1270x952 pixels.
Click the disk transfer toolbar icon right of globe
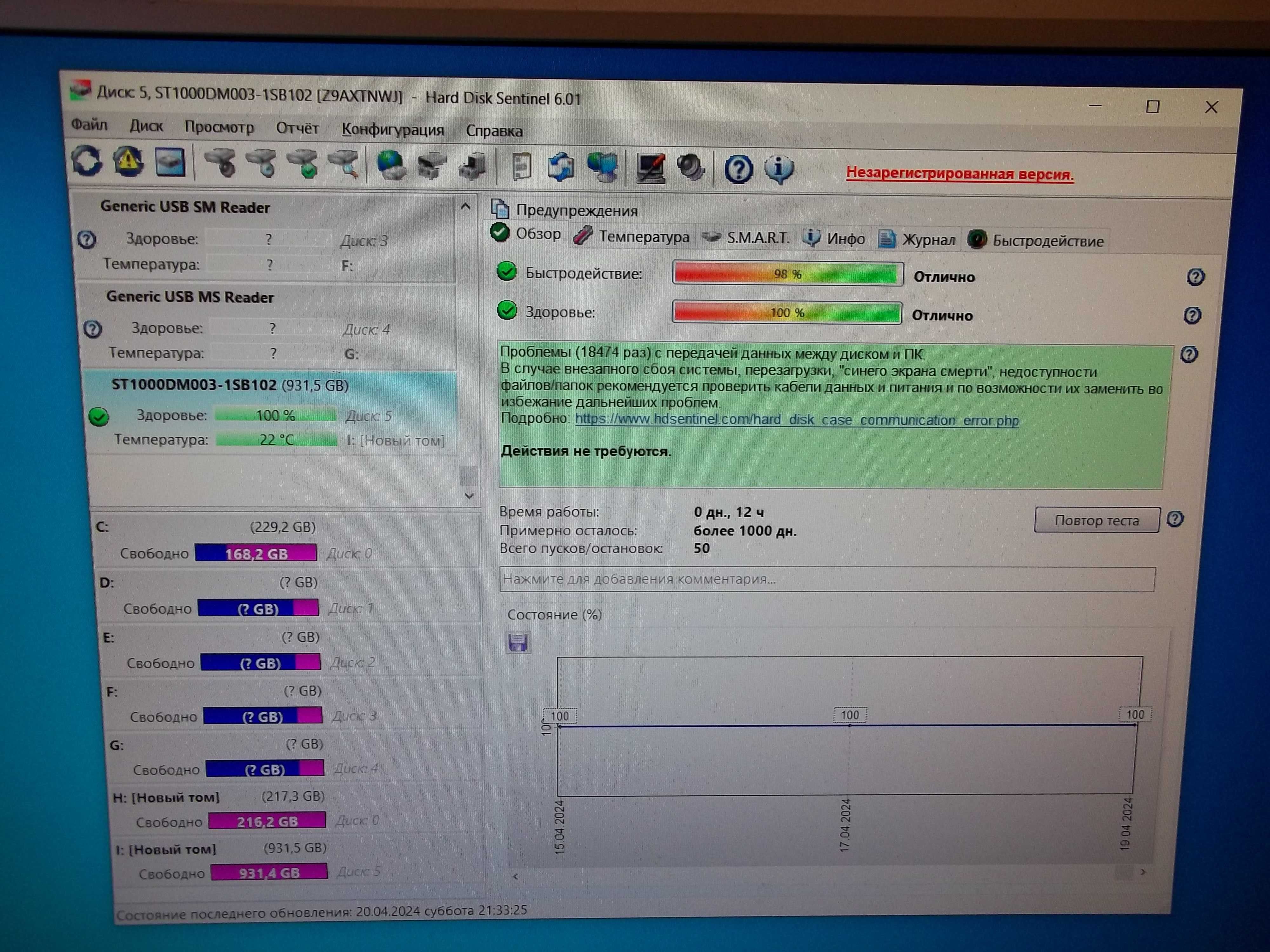[432, 166]
